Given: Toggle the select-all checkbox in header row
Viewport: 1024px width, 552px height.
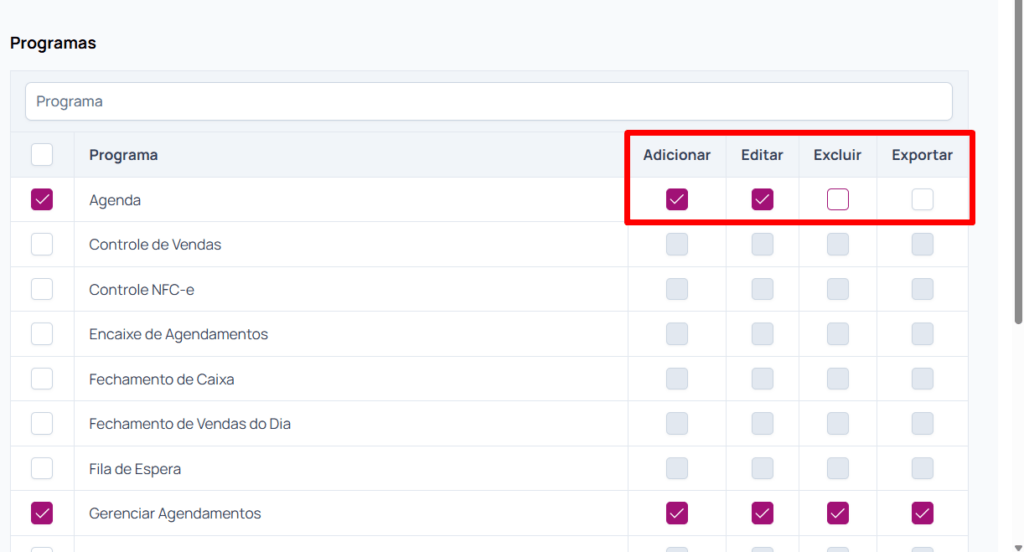Looking at the screenshot, I should [x=42, y=155].
